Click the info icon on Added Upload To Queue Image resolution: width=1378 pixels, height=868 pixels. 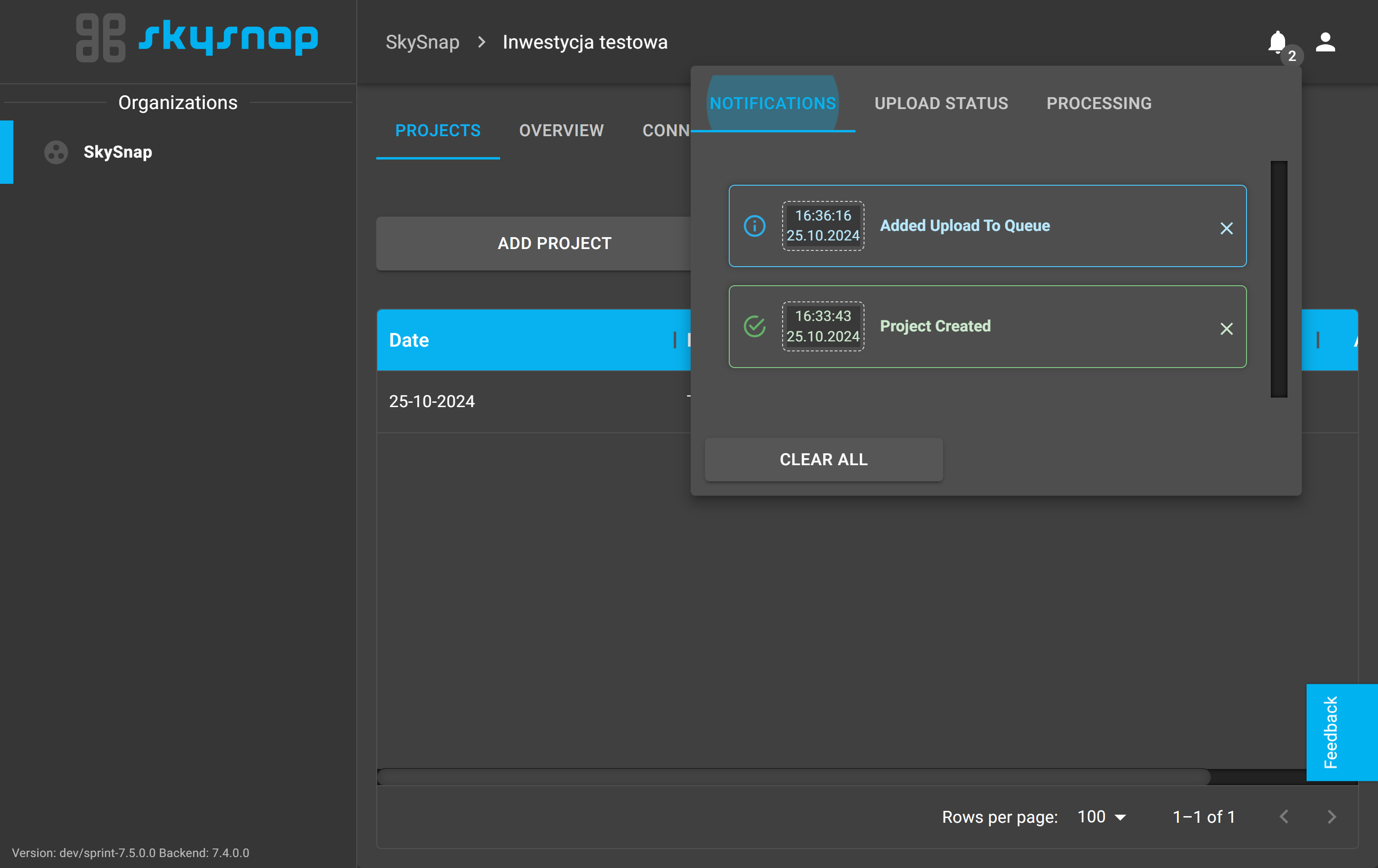pos(754,226)
